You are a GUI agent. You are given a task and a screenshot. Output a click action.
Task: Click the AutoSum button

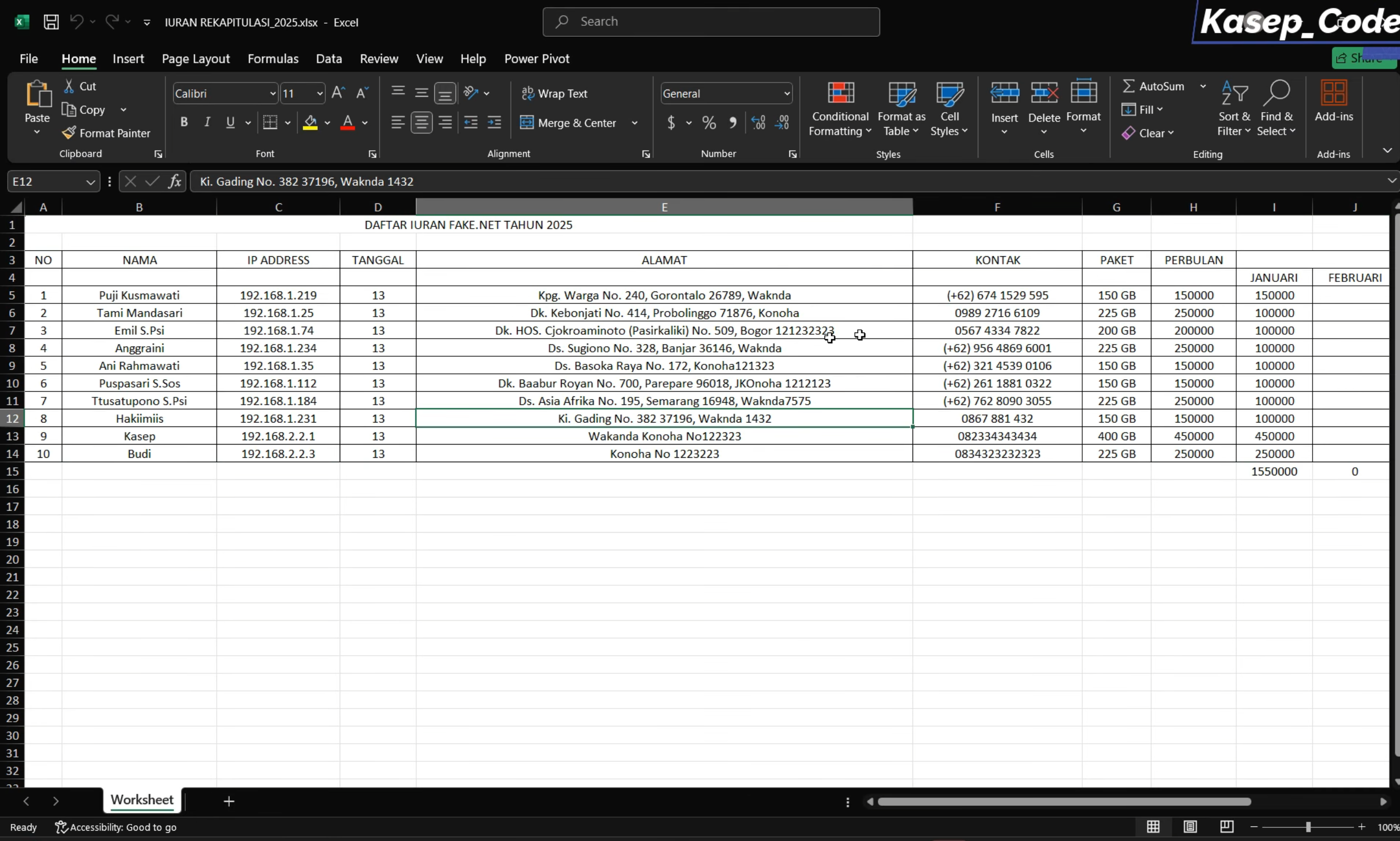1153,86
